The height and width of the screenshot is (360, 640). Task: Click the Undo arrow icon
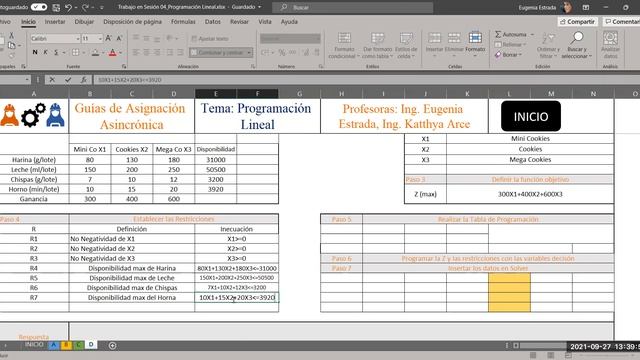click(68, 7)
